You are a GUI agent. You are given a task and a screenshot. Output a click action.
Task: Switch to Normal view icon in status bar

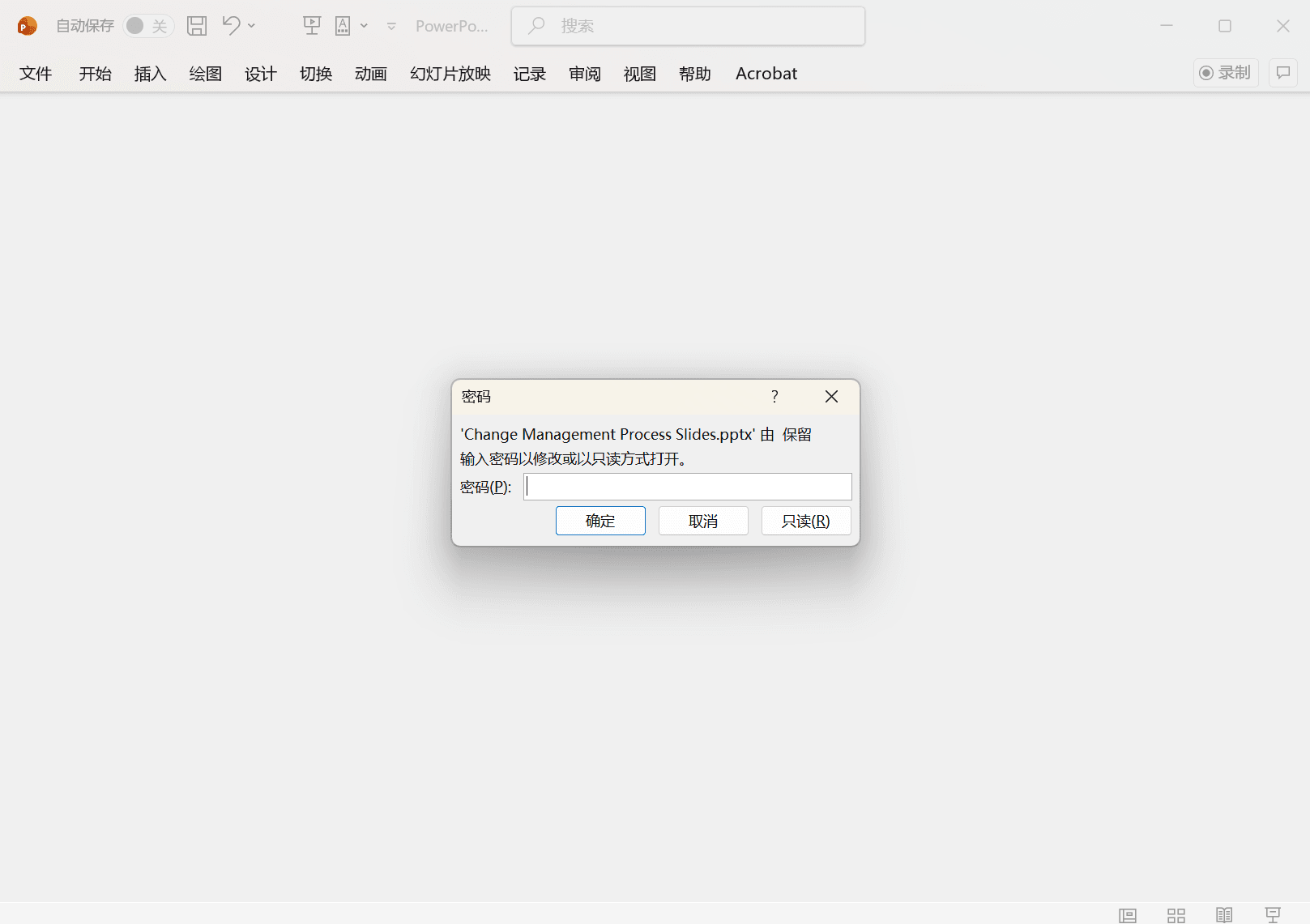(1128, 915)
